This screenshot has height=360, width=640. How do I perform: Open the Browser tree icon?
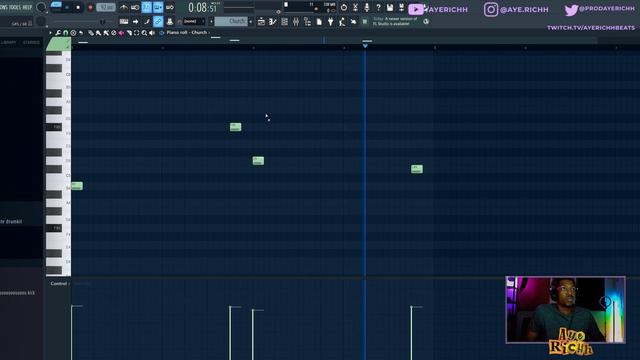307,22
